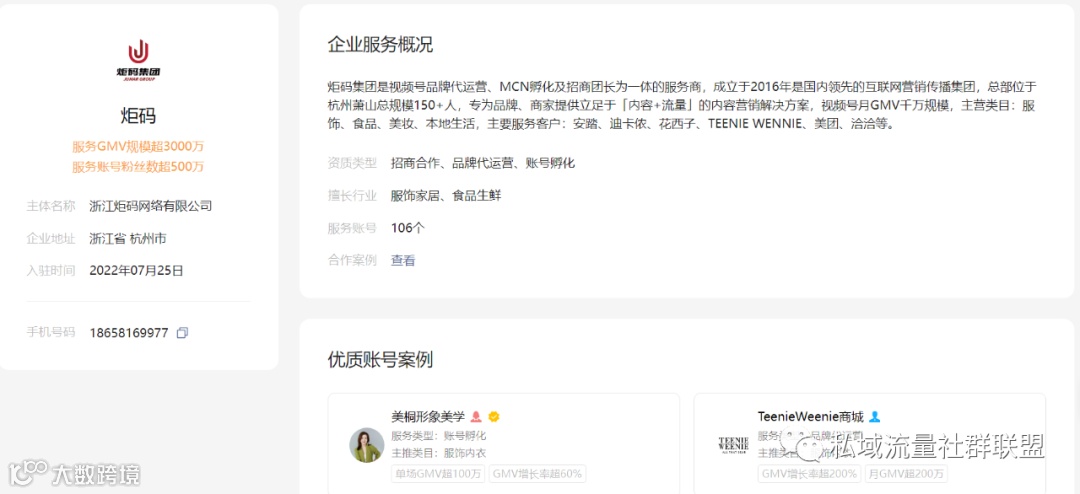1080x494 pixels.
Task: Click the address 浙江省 杭州市
Action: tap(127, 238)
